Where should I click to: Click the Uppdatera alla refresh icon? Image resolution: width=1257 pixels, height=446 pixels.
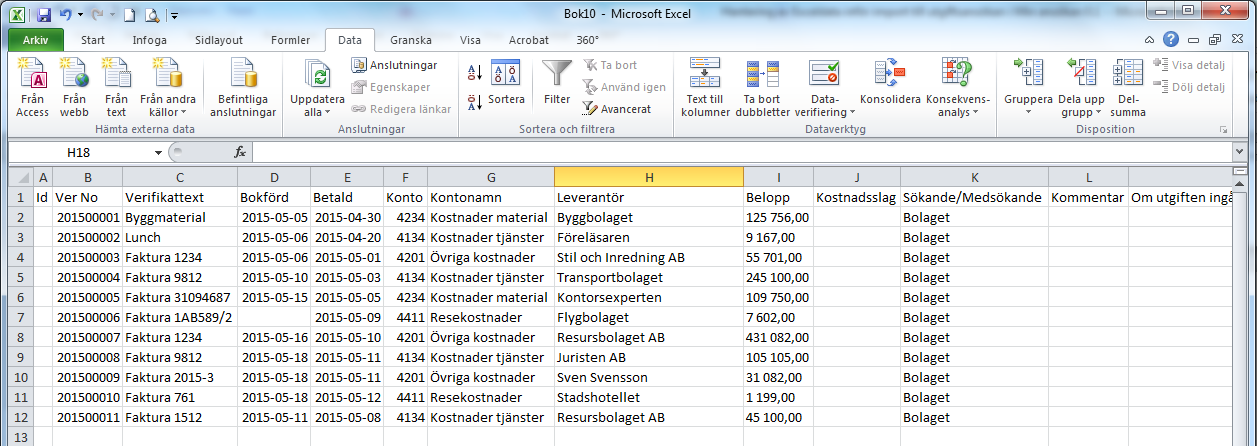pyautogui.click(x=317, y=75)
